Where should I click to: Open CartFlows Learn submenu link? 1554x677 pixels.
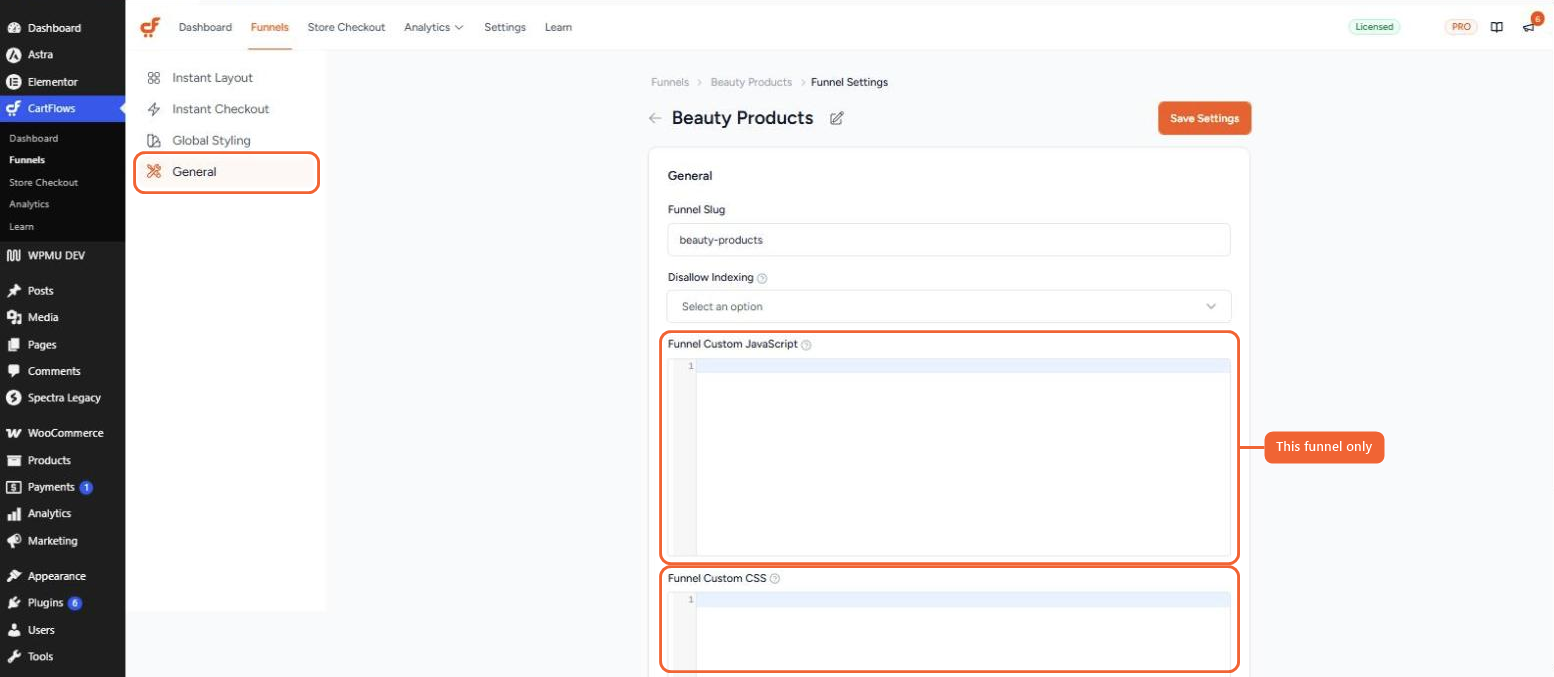tap(21, 226)
